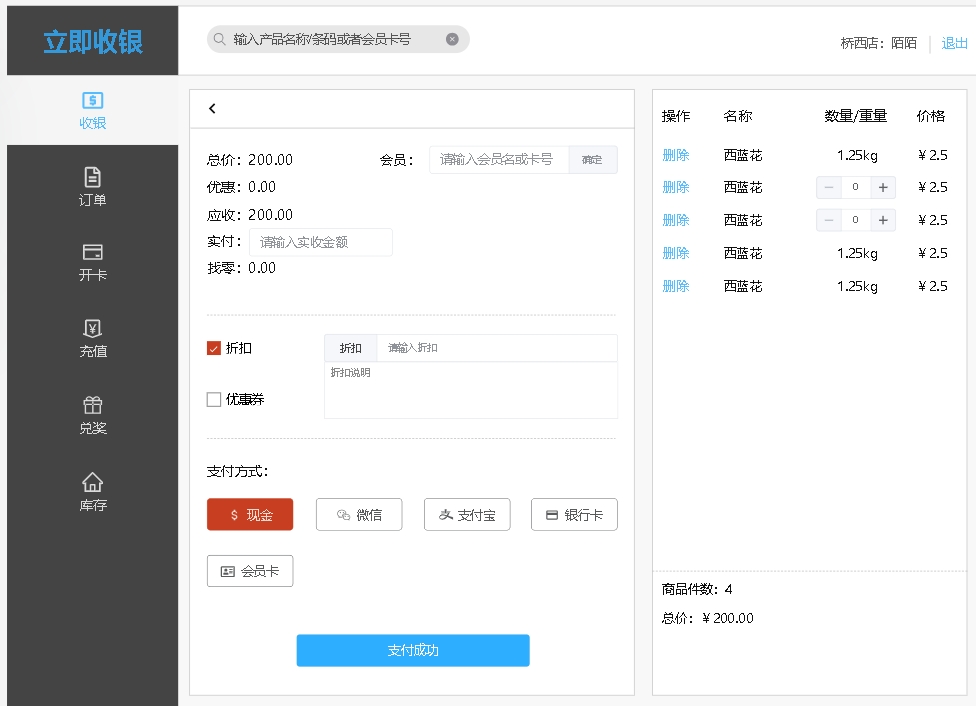Screen dimensions: 976x706
Task: Delete the first 西蓝花 item row
Action: tap(675, 155)
